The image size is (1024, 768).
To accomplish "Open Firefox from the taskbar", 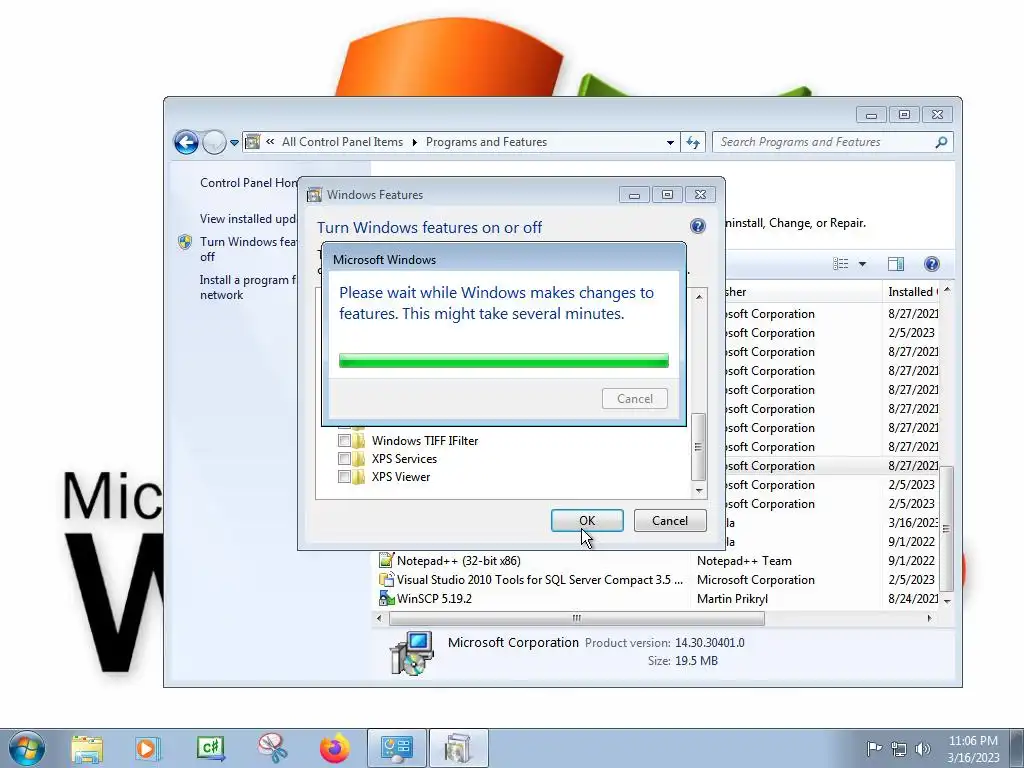I will (334, 748).
